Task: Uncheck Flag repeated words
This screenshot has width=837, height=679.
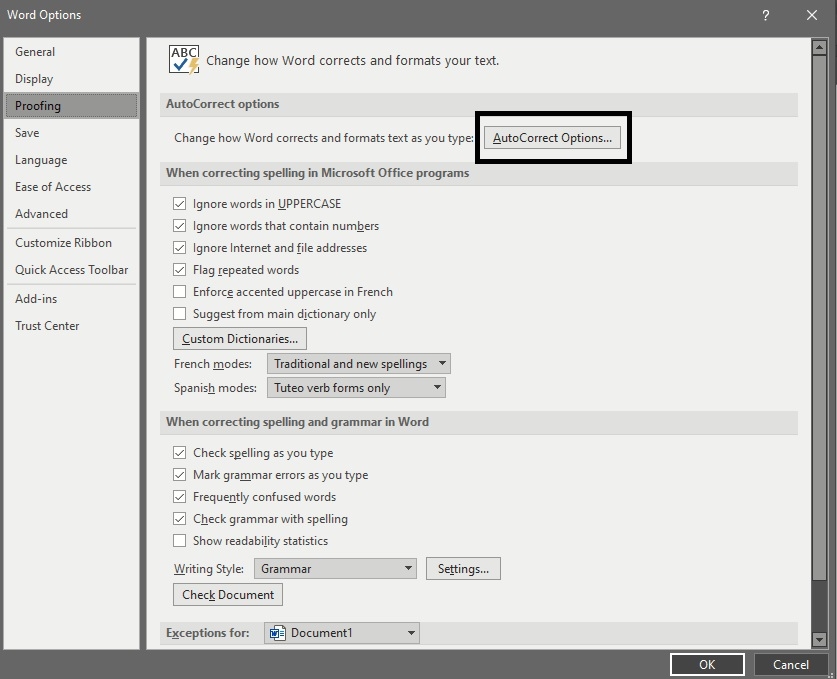Action: [x=179, y=270]
